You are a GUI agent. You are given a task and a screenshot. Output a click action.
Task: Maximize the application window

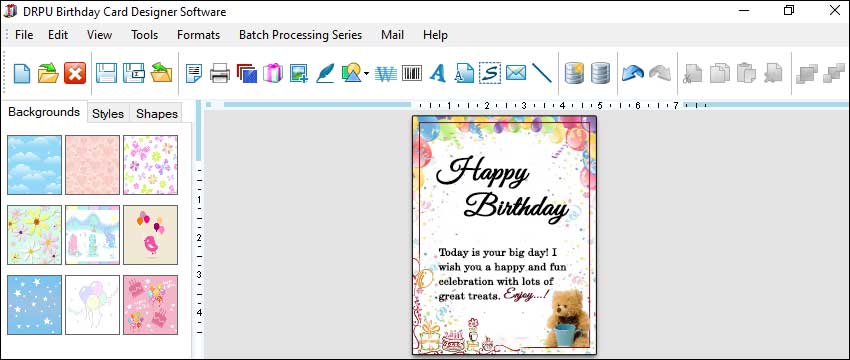[789, 10]
